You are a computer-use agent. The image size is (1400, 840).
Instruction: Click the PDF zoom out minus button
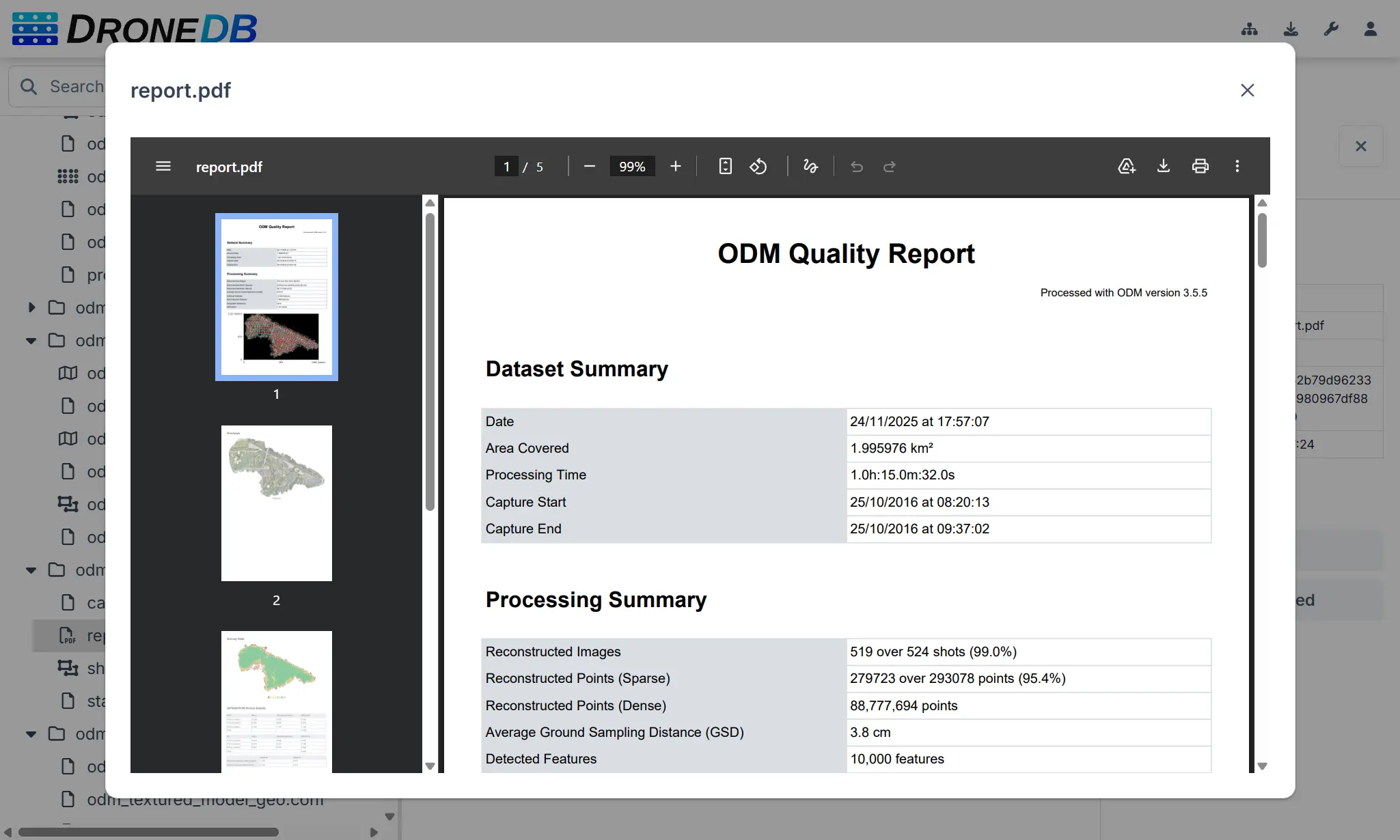pyautogui.click(x=590, y=167)
